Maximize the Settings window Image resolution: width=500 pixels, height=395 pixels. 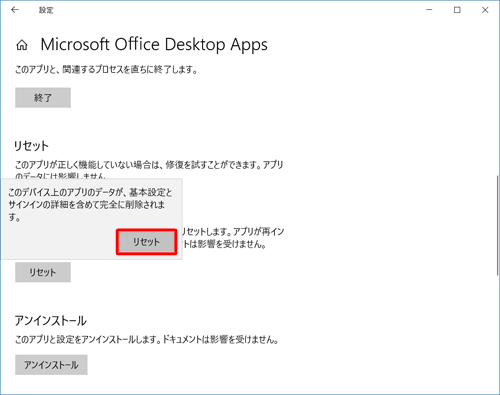[457, 10]
